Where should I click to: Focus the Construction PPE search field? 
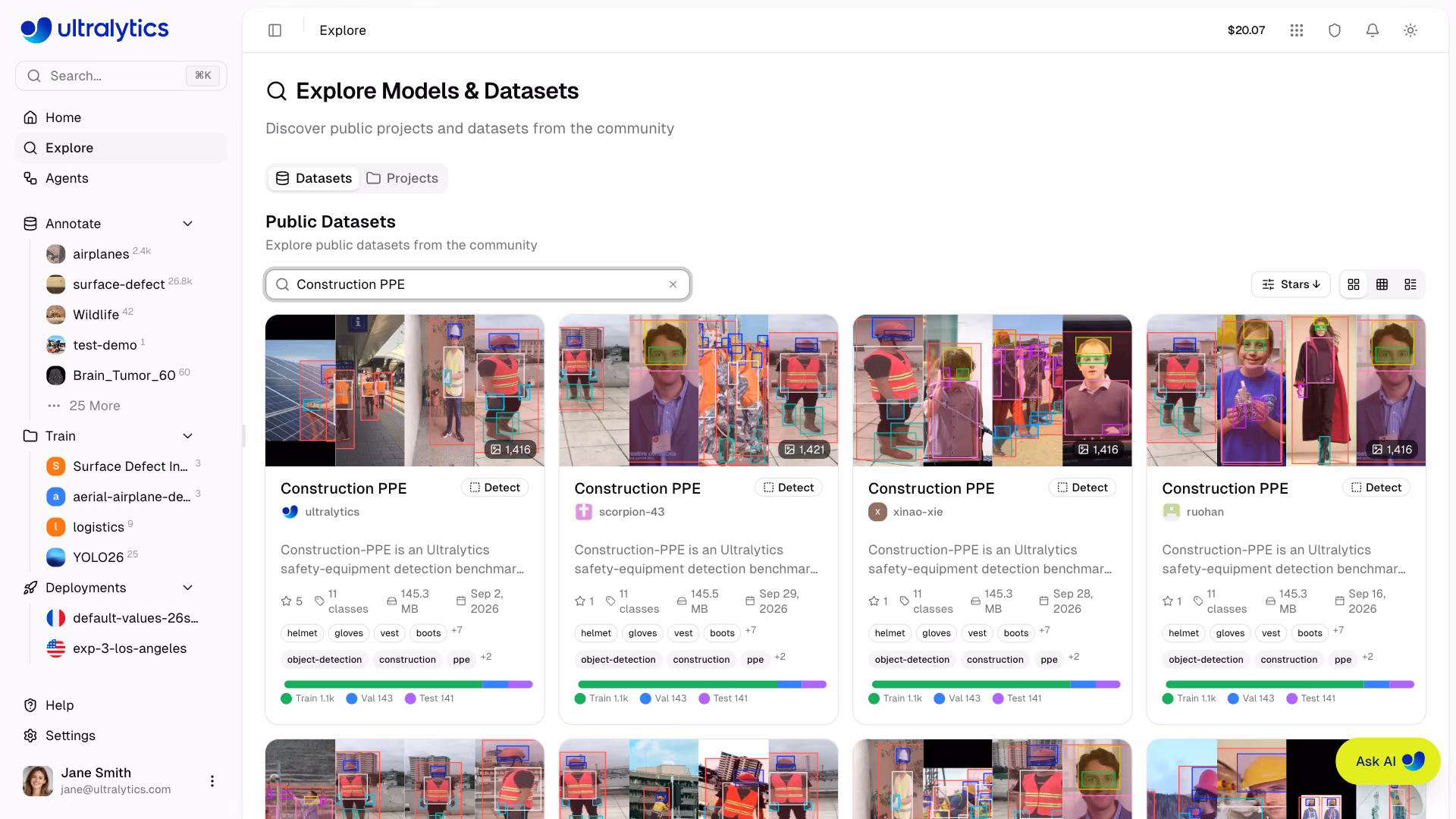coord(478,284)
